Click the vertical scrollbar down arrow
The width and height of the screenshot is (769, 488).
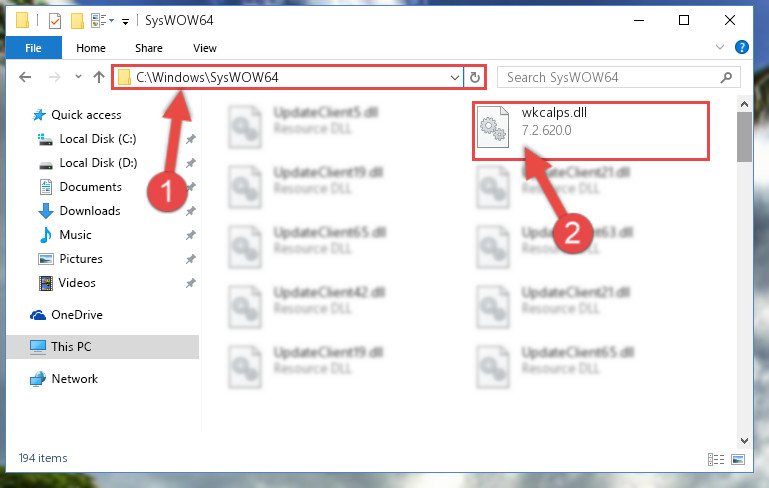pyautogui.click(x=744, y=440)
